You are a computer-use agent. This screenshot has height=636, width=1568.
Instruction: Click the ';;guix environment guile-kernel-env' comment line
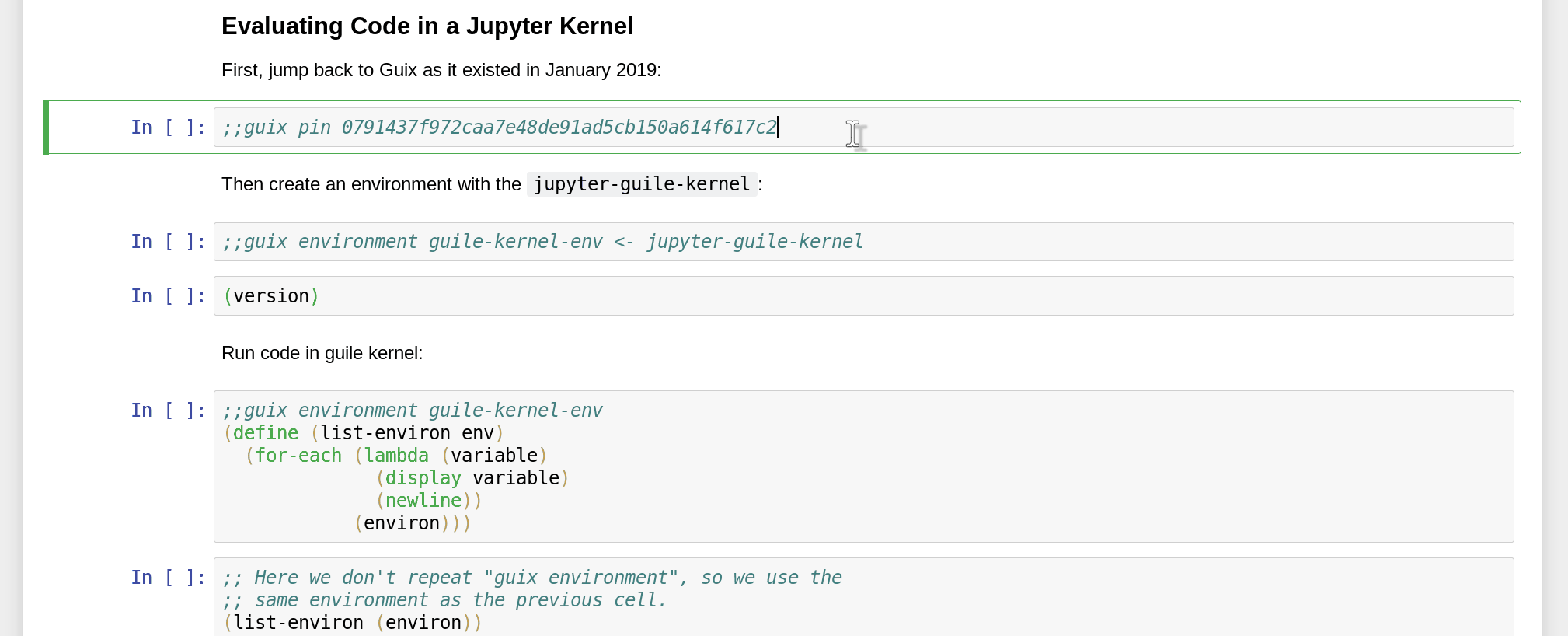pos(413,411)
